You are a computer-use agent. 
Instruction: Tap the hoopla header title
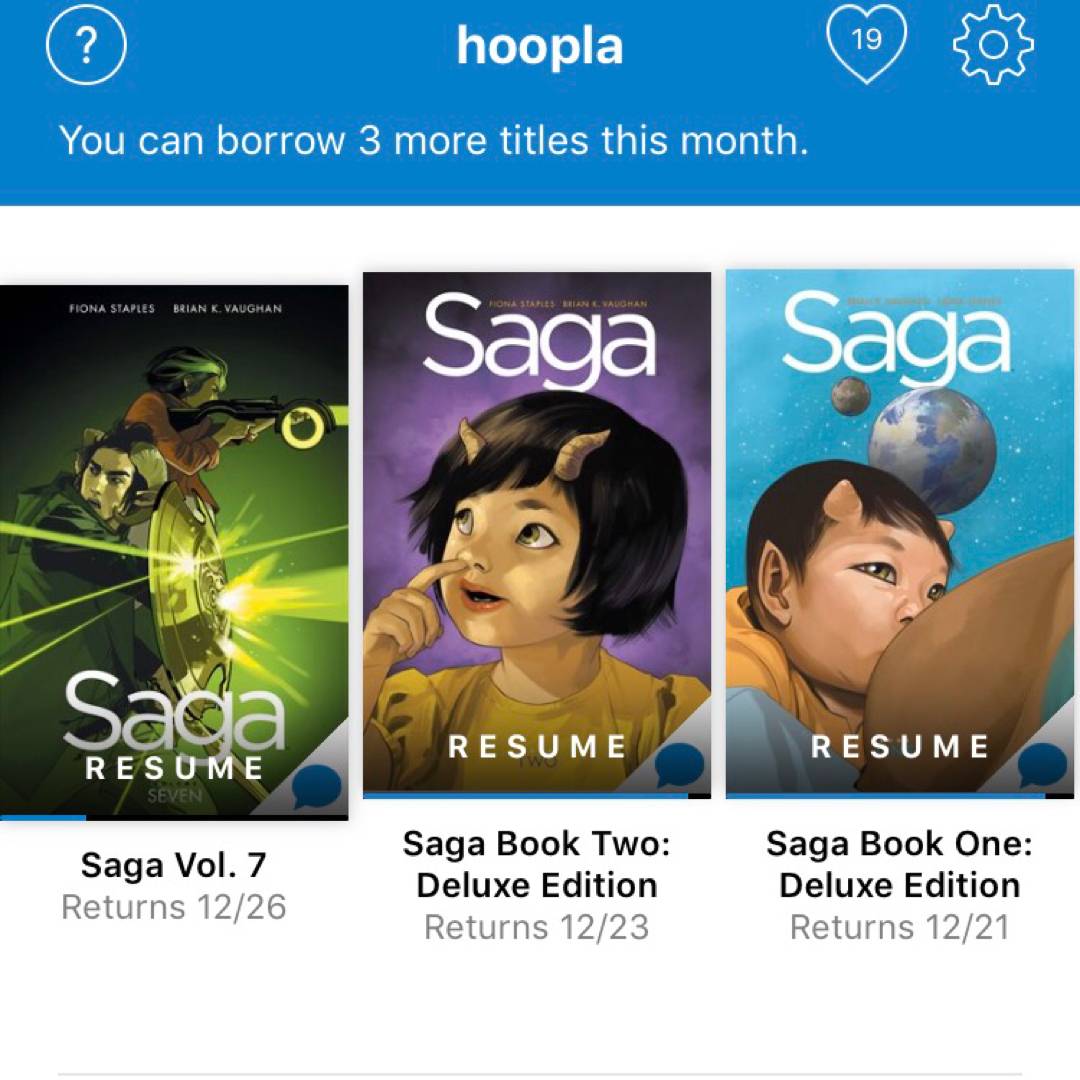[x=540, y=46]
